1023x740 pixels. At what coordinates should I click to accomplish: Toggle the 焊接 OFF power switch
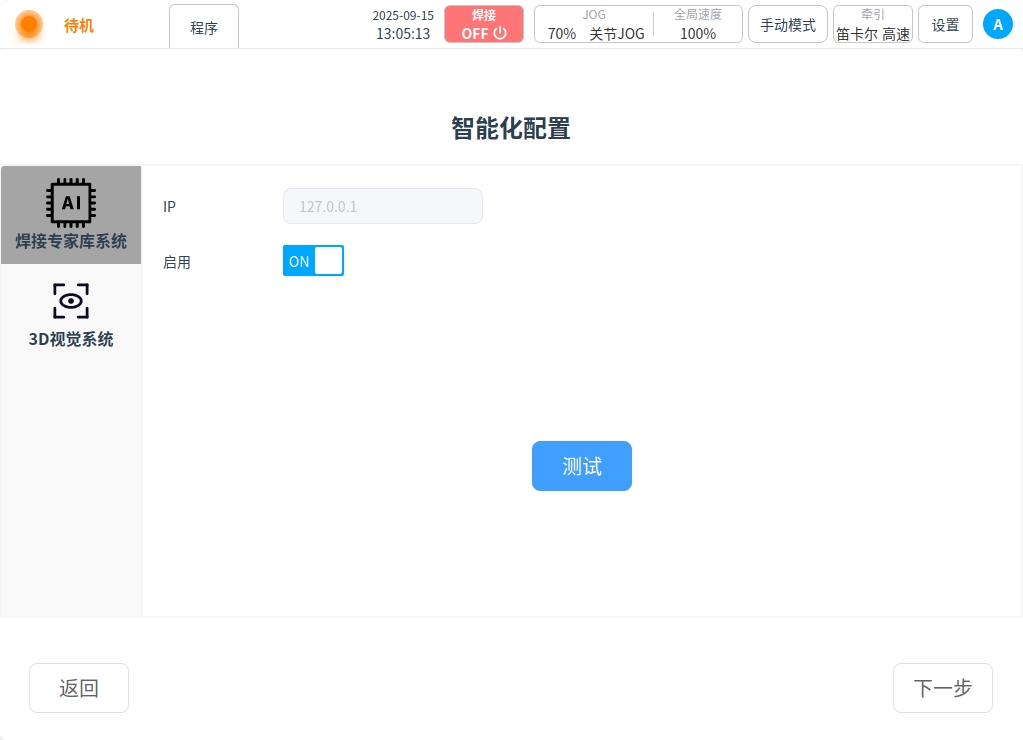[x=484, y=24]
